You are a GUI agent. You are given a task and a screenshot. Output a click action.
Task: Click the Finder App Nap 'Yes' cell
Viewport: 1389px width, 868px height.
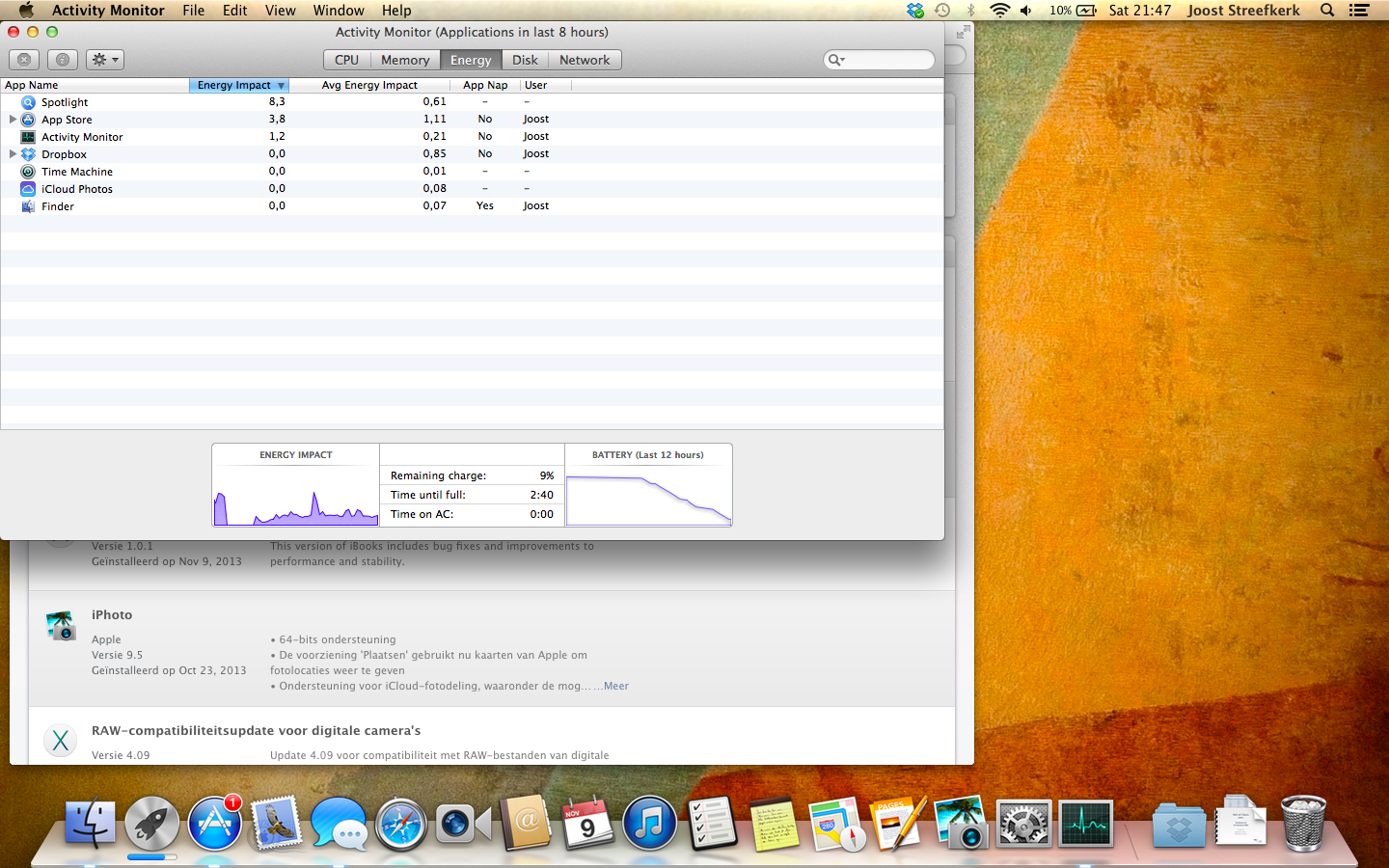(485, 205)
